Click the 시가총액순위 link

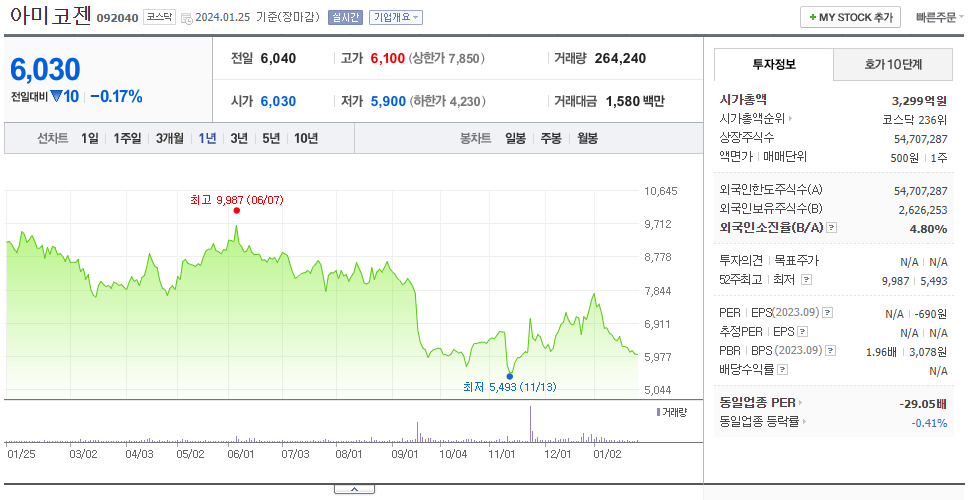tap(753, 119)
